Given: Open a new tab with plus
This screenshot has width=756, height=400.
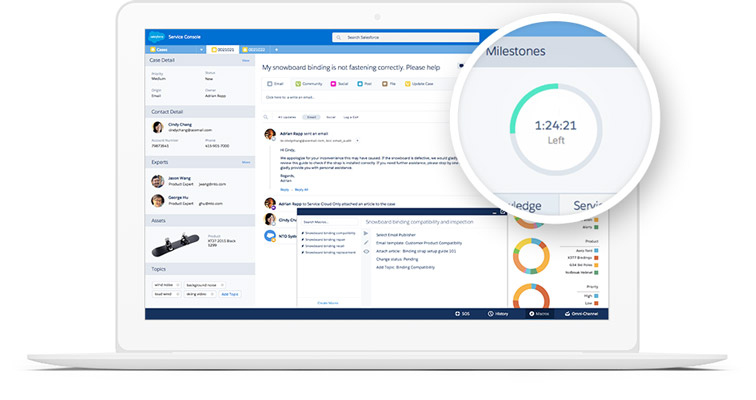Looking at the screenshot, I should (276, 49).
